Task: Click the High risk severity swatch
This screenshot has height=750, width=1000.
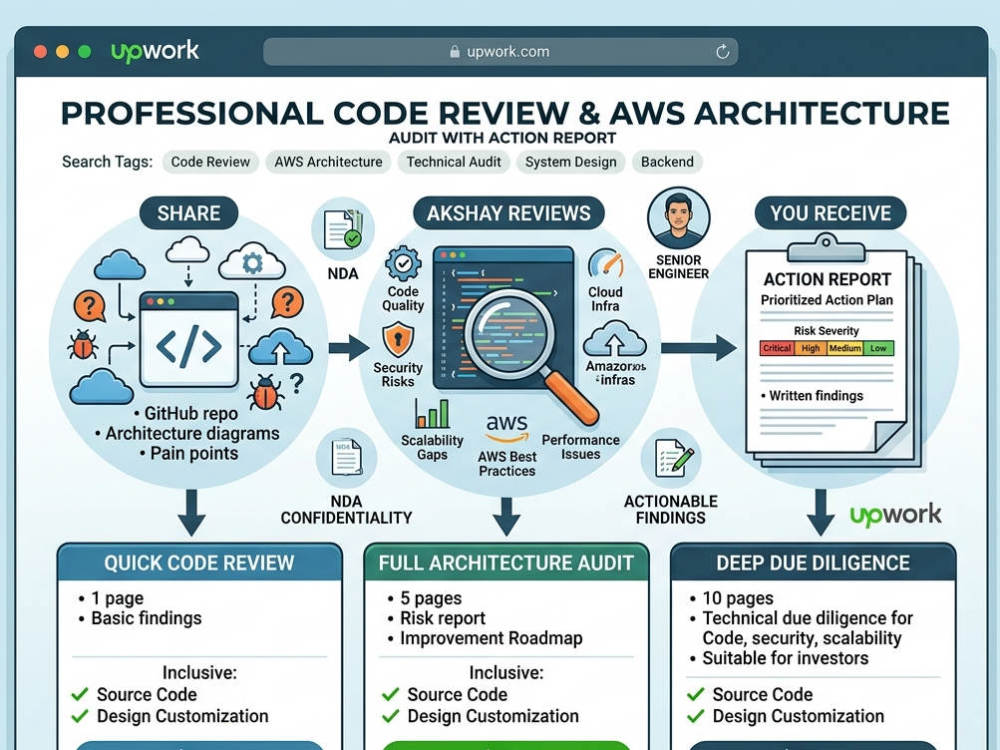Action: [x=811, y=348]
